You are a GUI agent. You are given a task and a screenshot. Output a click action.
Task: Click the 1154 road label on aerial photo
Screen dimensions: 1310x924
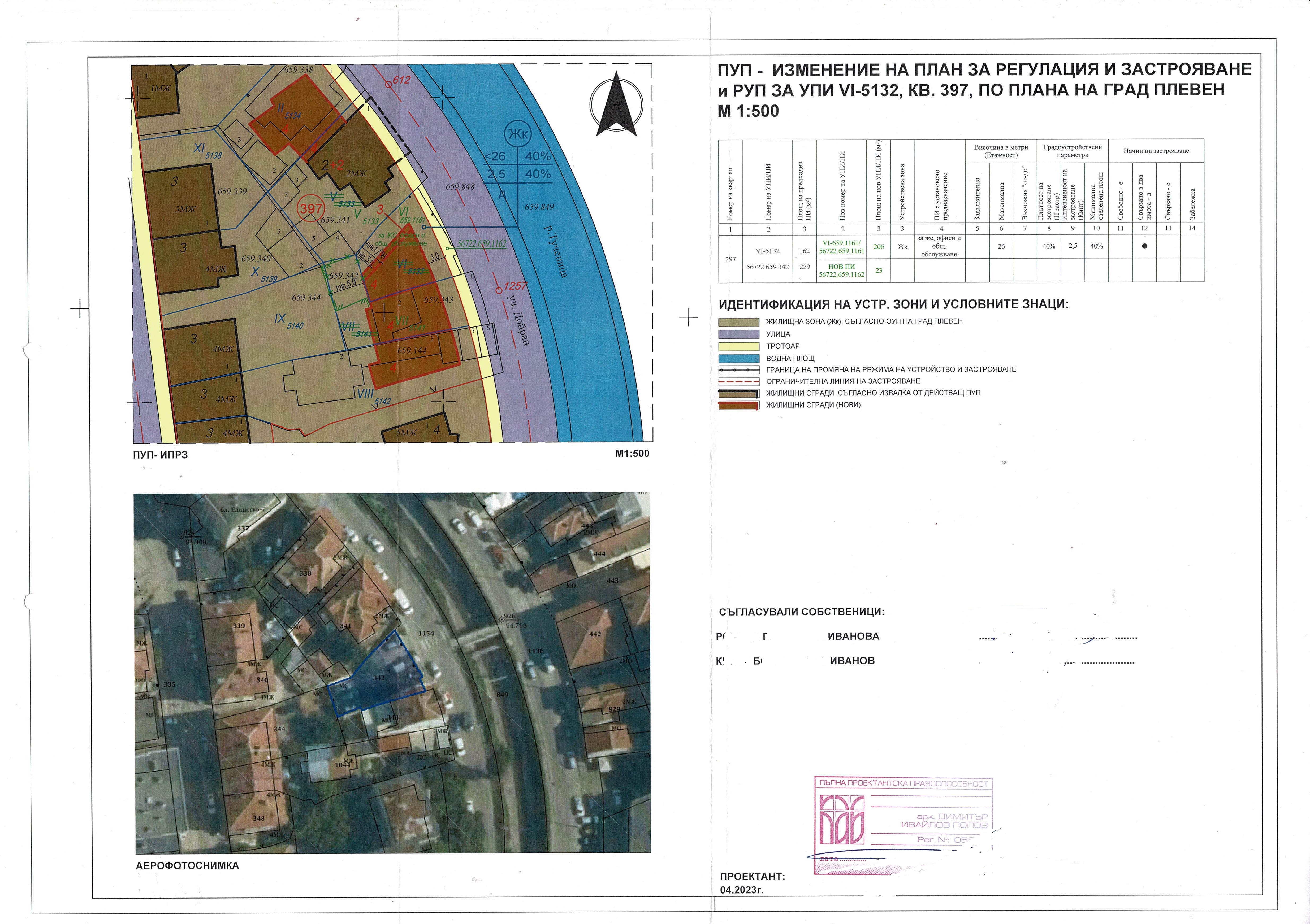tap(426, 634)
